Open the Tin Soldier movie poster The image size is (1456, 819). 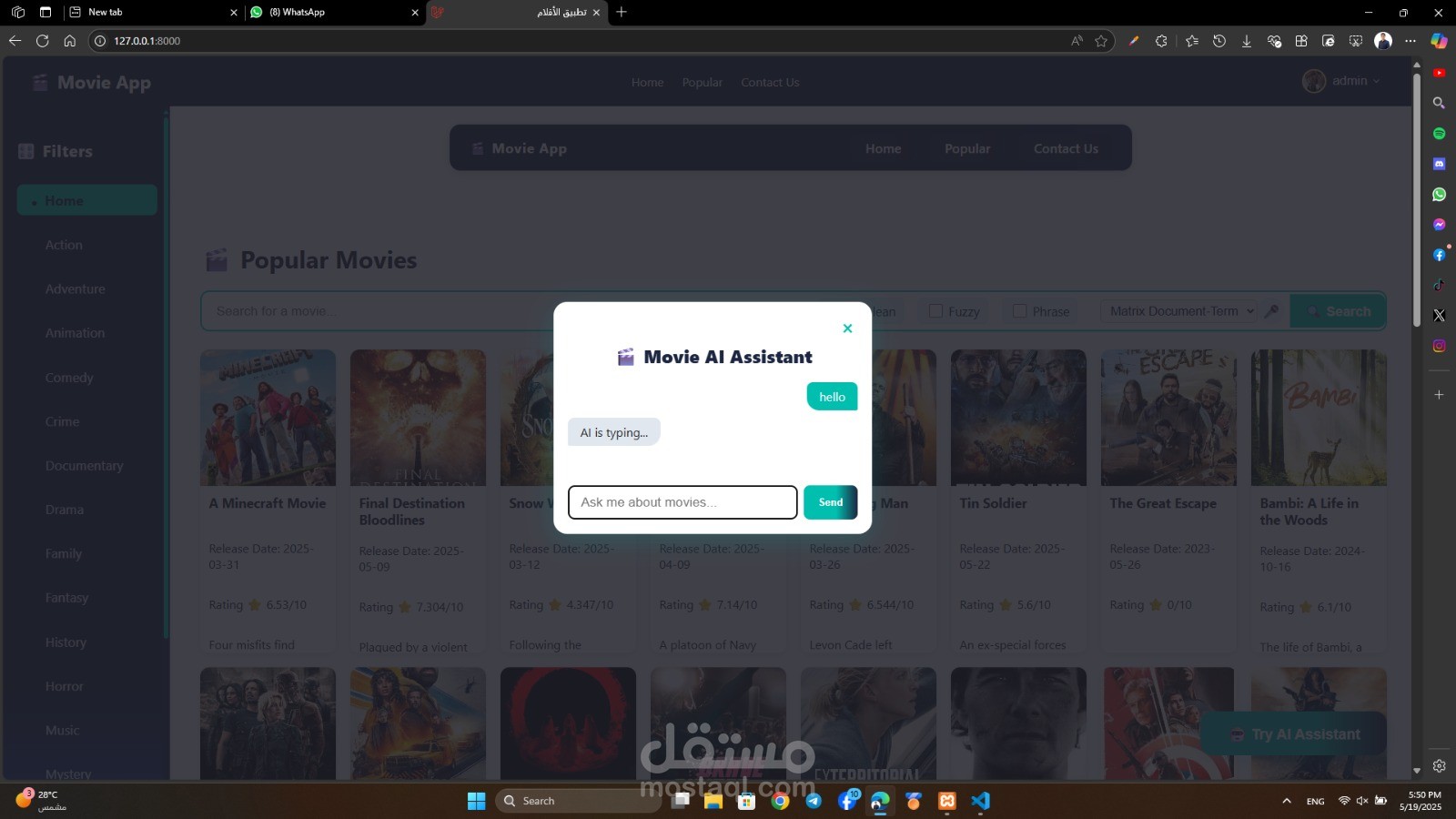(1018, 418)
